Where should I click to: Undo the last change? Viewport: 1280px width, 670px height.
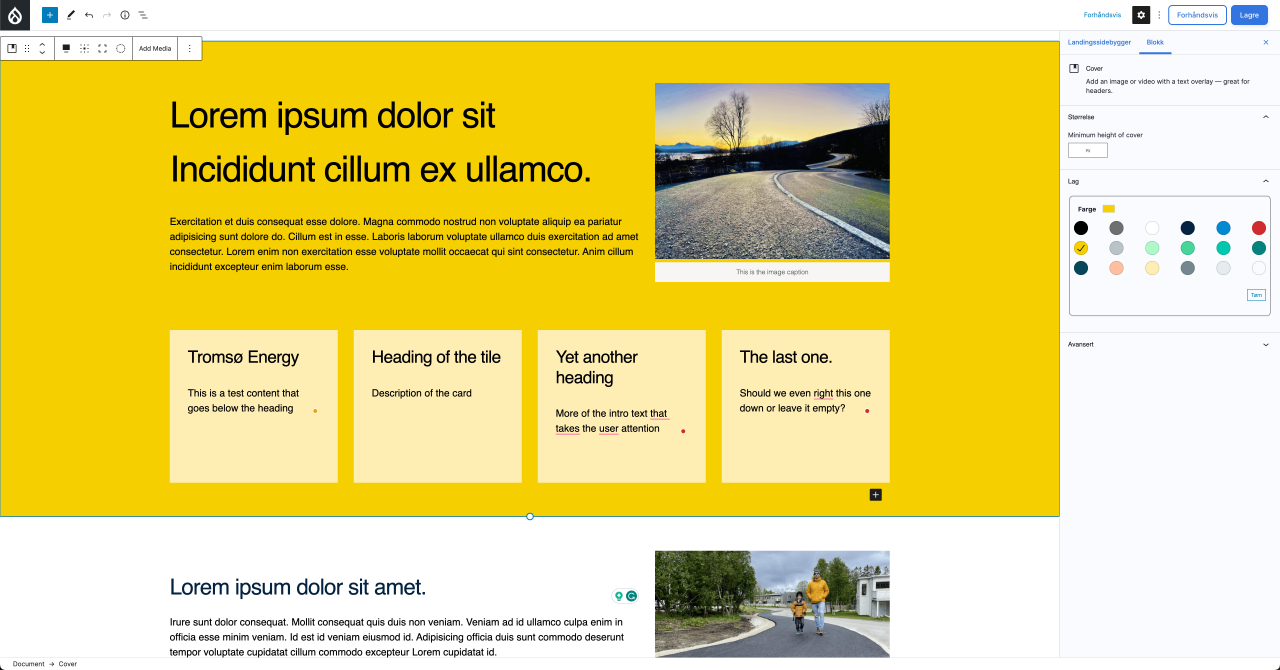point(90,15)
